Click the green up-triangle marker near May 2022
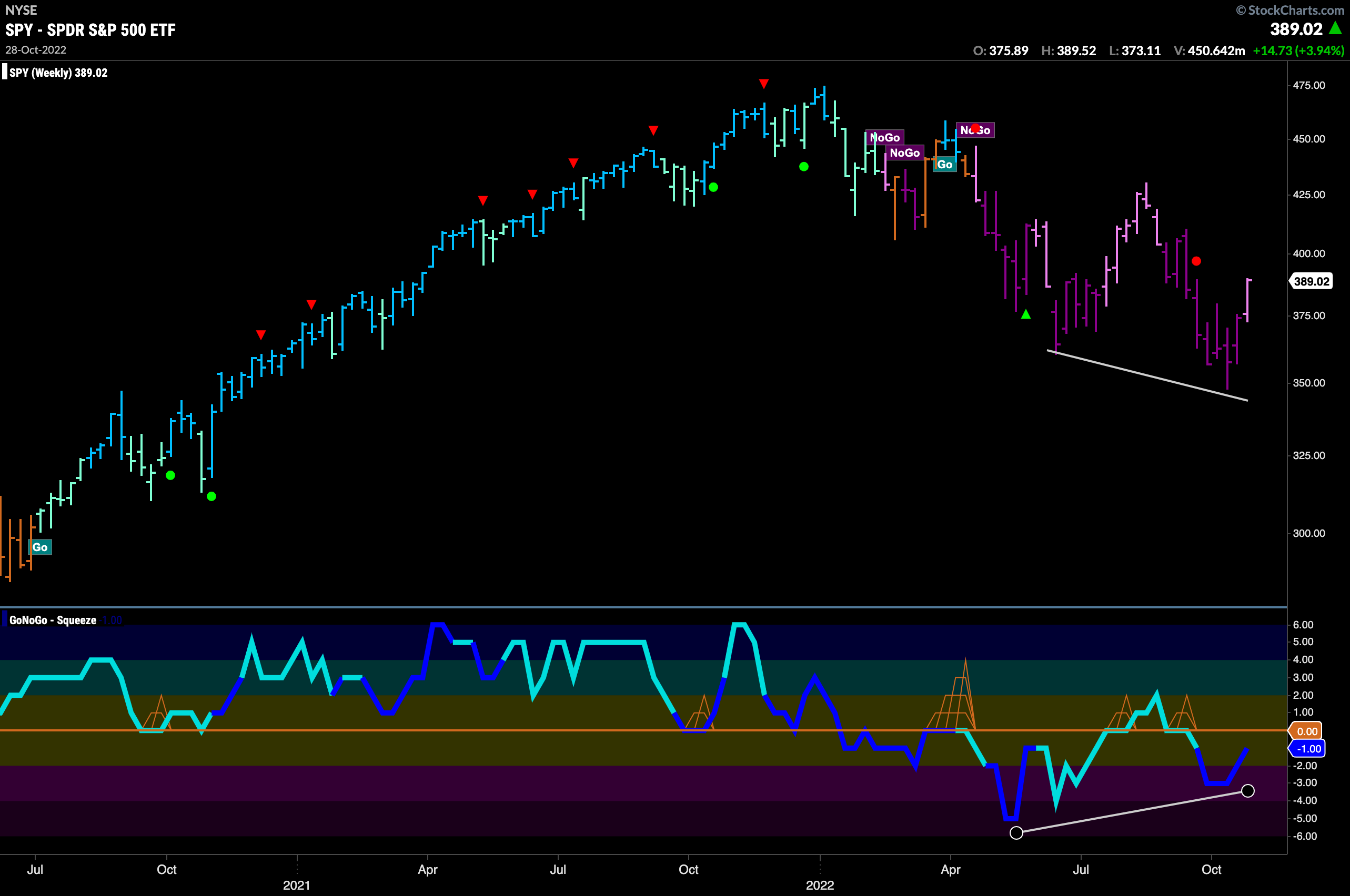 click(1026, 314)
